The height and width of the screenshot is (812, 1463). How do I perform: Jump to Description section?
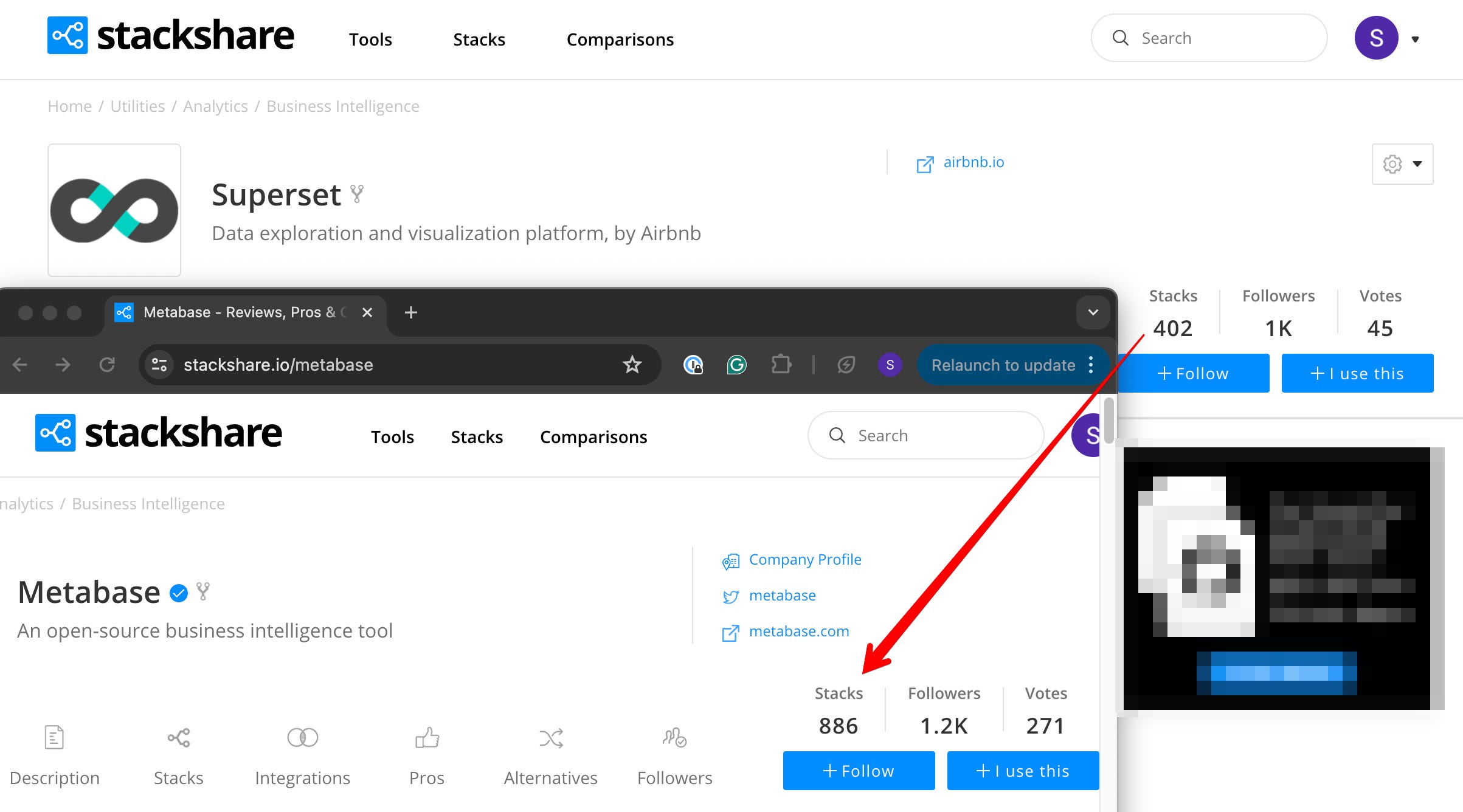click(55, 756)
